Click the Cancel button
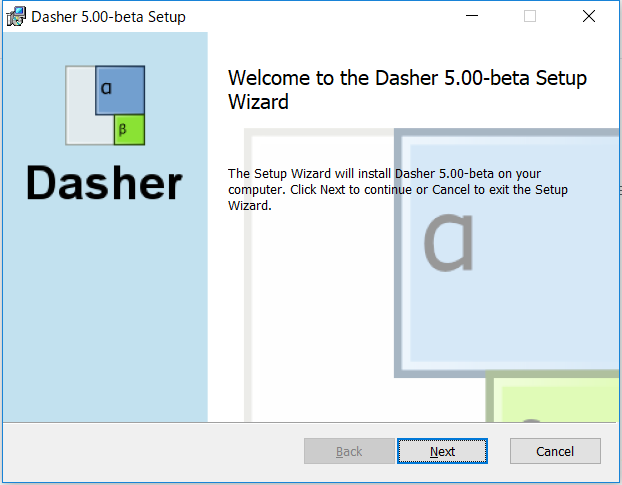 (555, 451)
